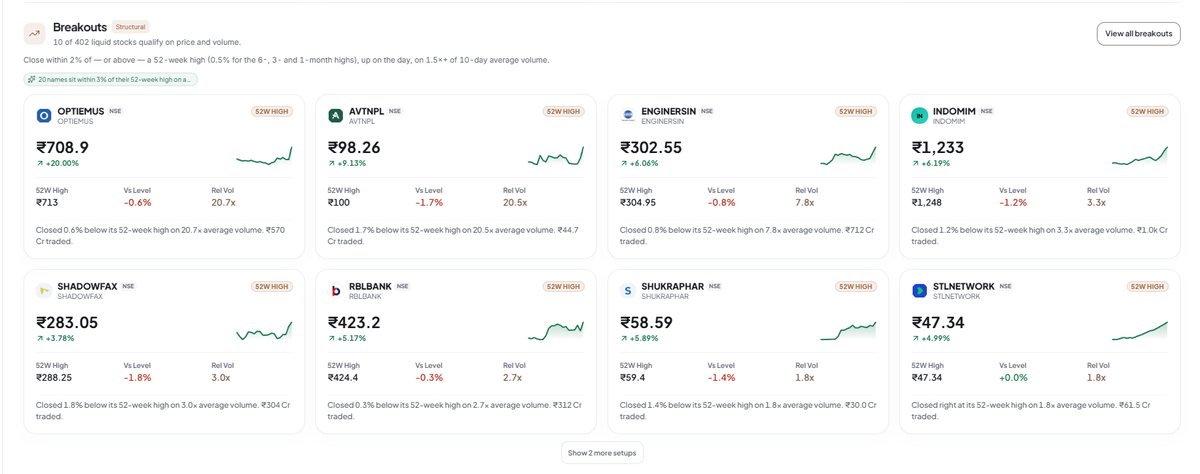Click the 20.5x Rel Vol value
1200x474 pixels.
515,202
